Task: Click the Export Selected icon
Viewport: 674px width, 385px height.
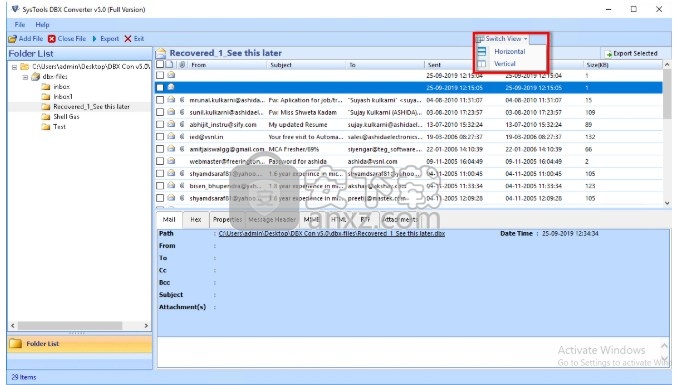Action: 608,54
